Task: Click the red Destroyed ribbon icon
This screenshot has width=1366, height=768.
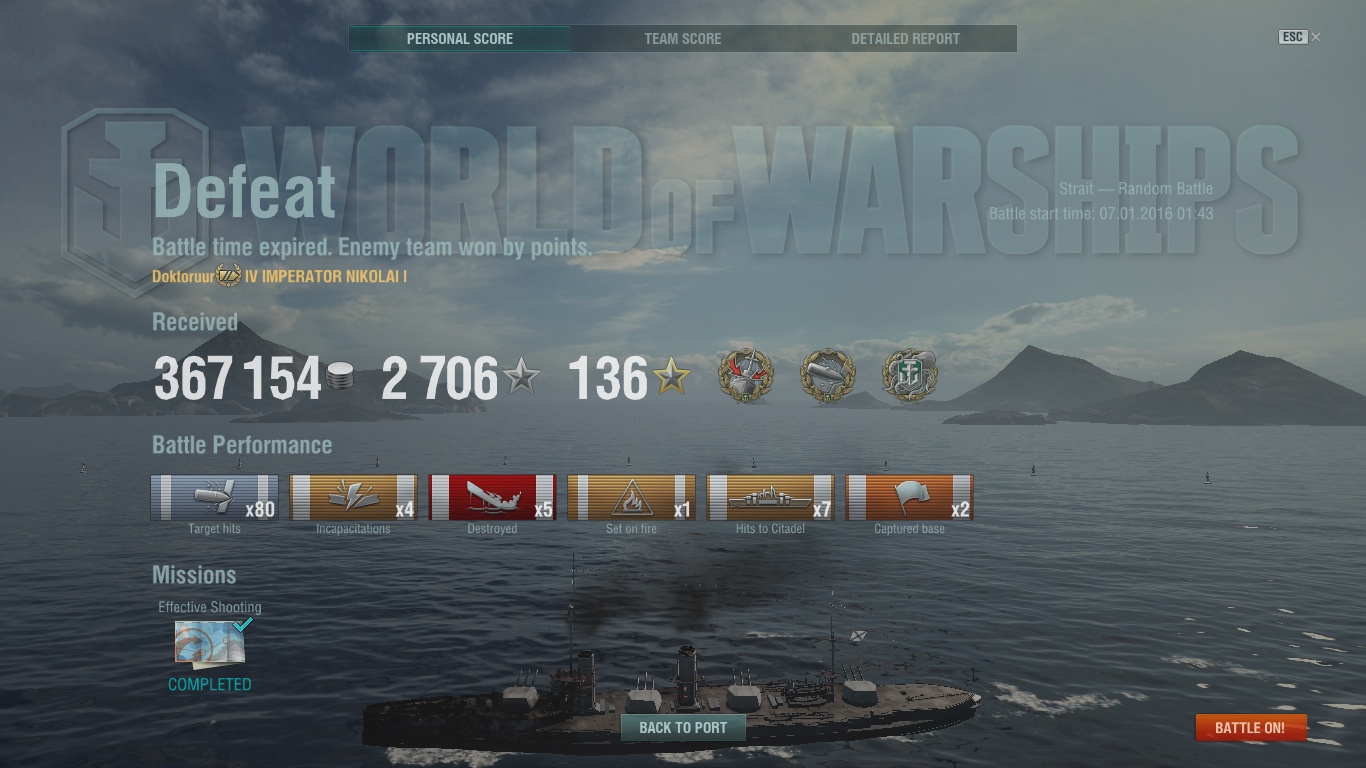Action: pos(492,497)
